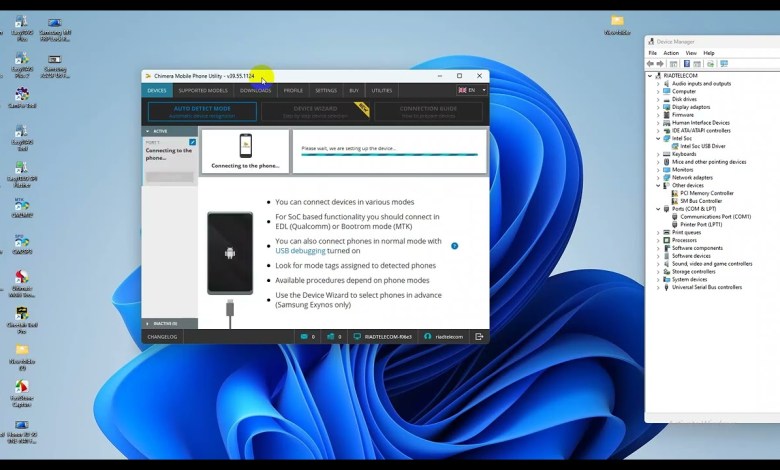
Task: Open the Changelog button in Chimera
Action: coord(162,337)
